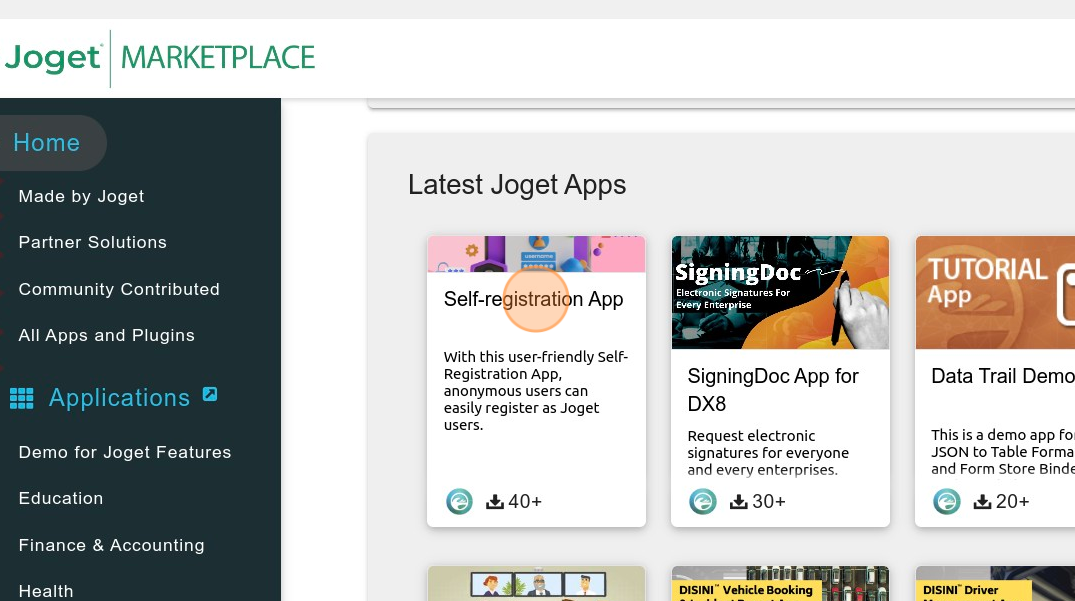Image resolution: width=1075 pixels, height=601 pixels.
Task: Click the Self-registration App description text
Action: (x=535, y=391)
